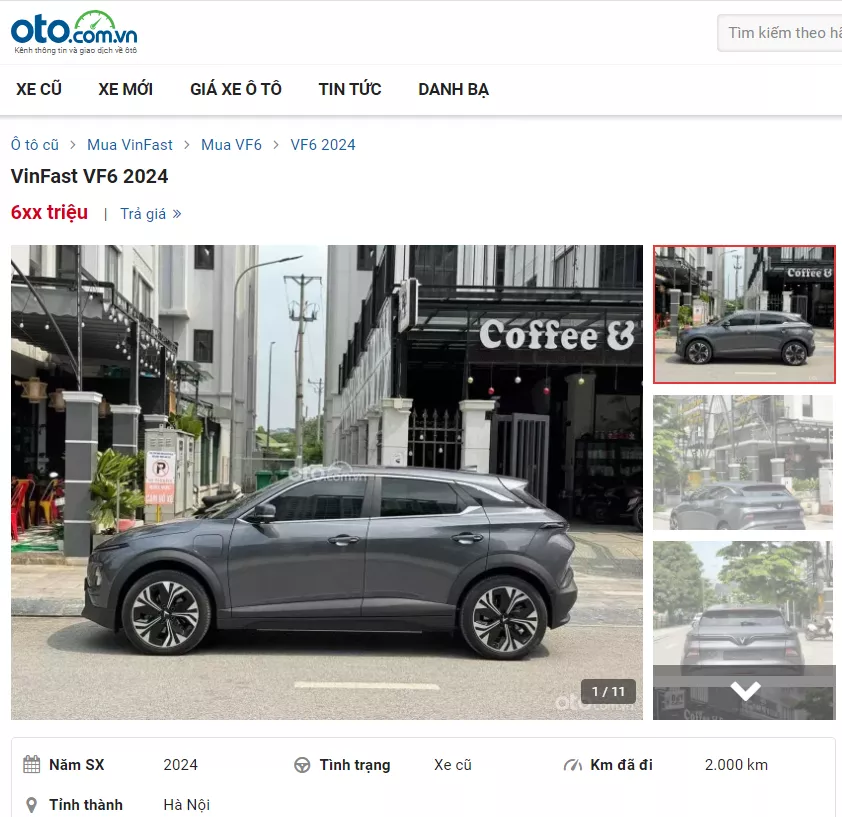
Task: Click the Ô tô cũ breadcrumb link
Action: click(x=35, y=145)
